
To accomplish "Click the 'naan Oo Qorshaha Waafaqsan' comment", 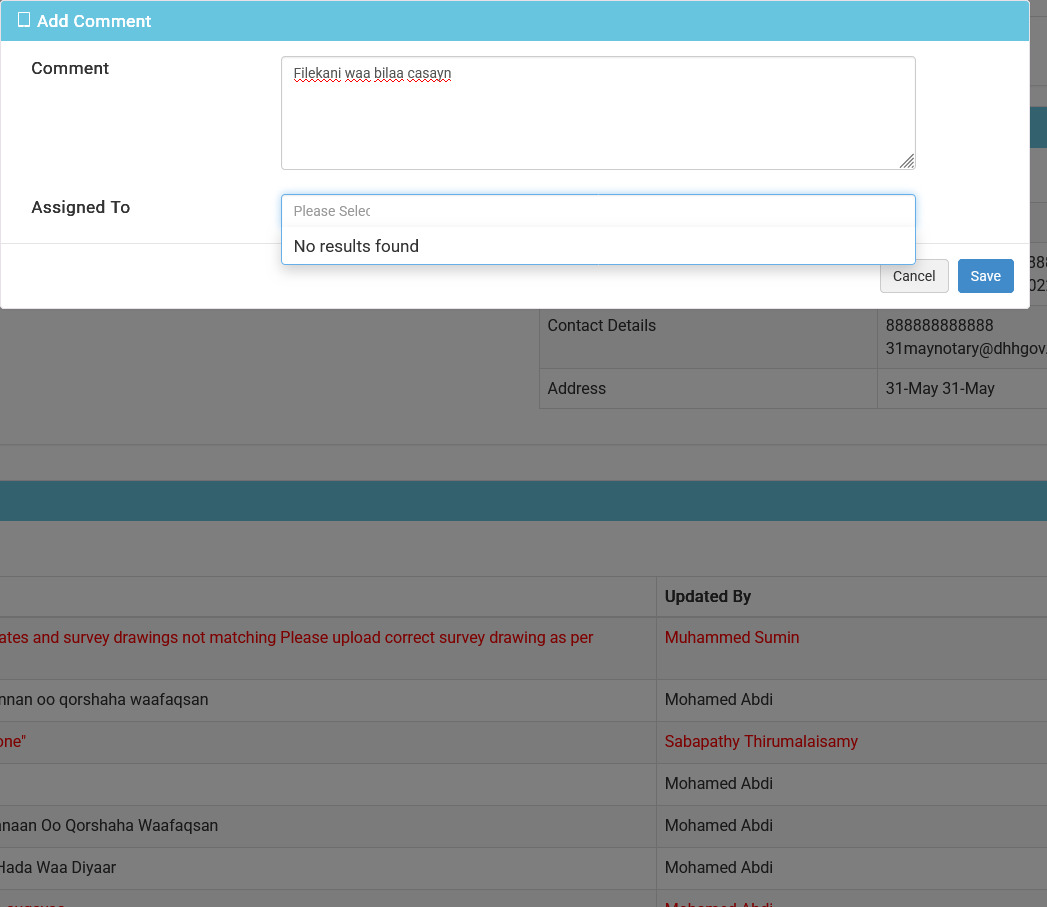I will click(109, 826).
